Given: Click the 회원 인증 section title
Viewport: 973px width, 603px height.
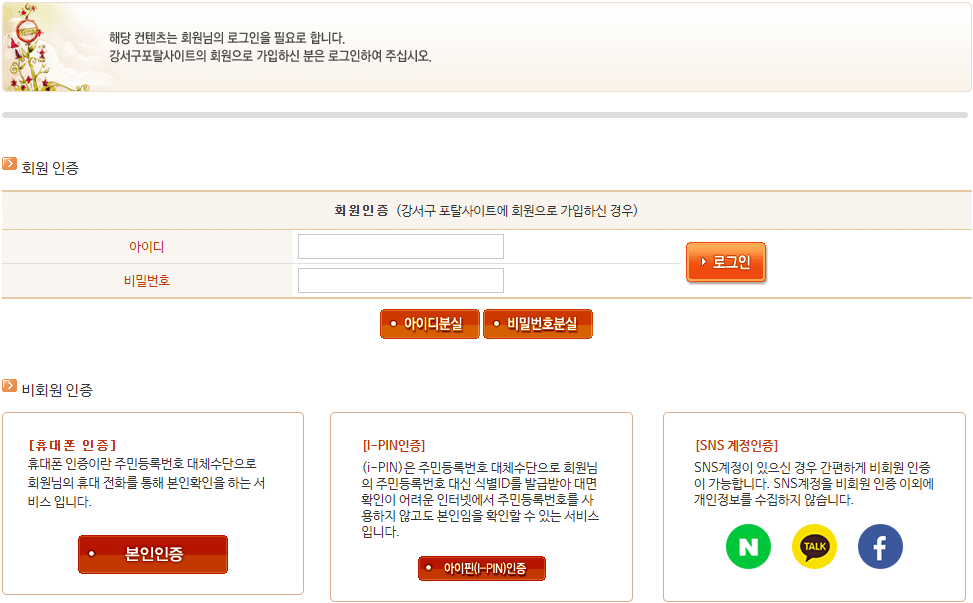Looking at the screenshot, I should [50, 168].
